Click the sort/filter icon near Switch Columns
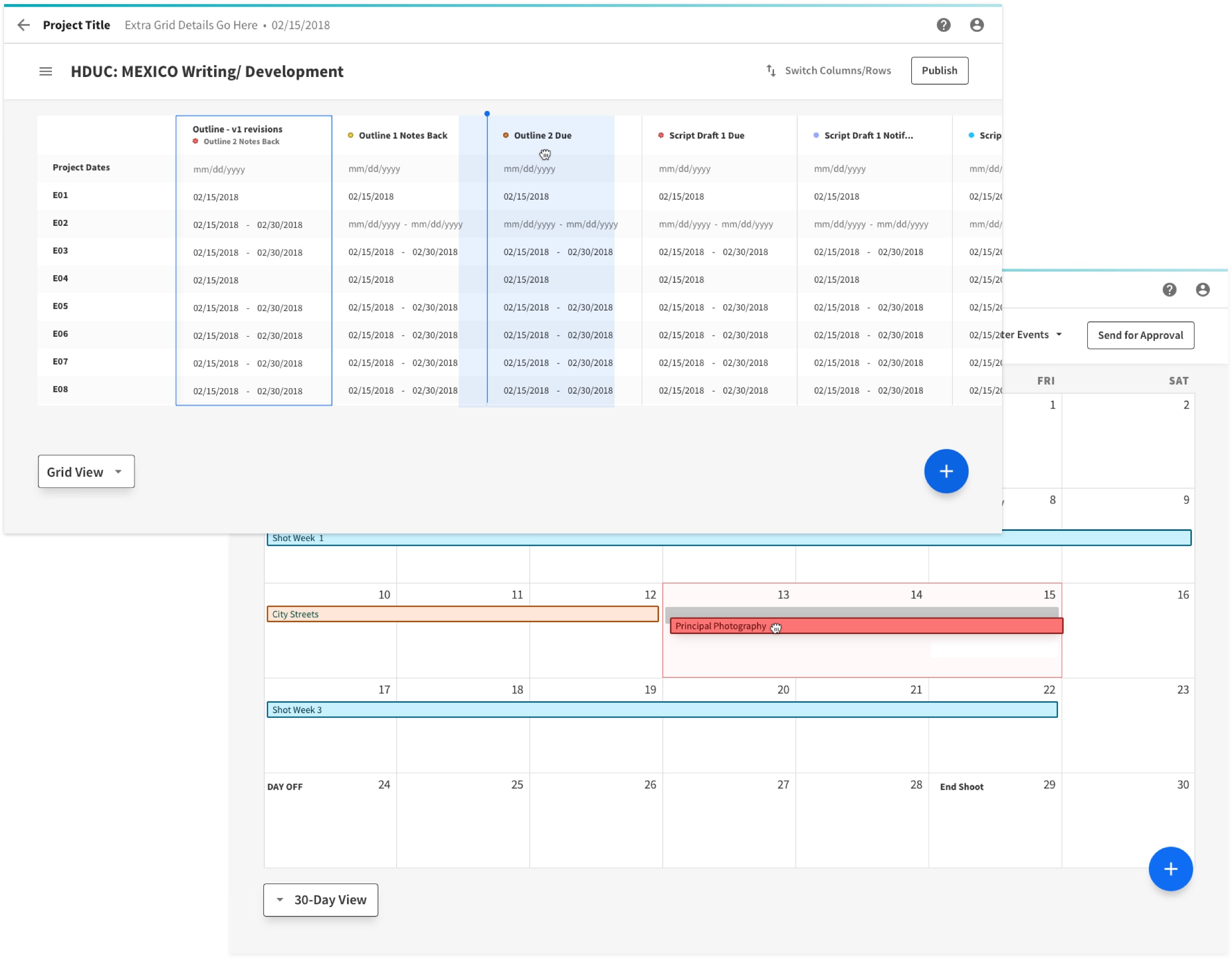The width and height of the screenshot is (1232, 959). (770, 70)
